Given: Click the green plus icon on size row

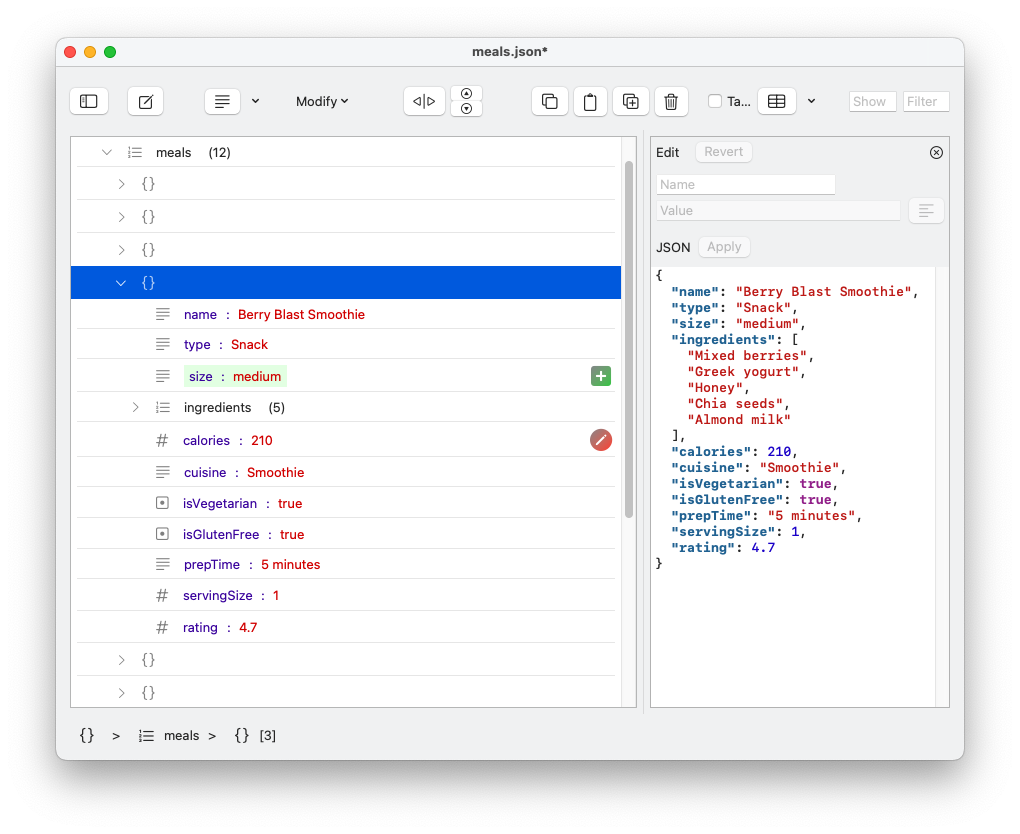Looking at the screenshot, I should (x=600, y=375).
